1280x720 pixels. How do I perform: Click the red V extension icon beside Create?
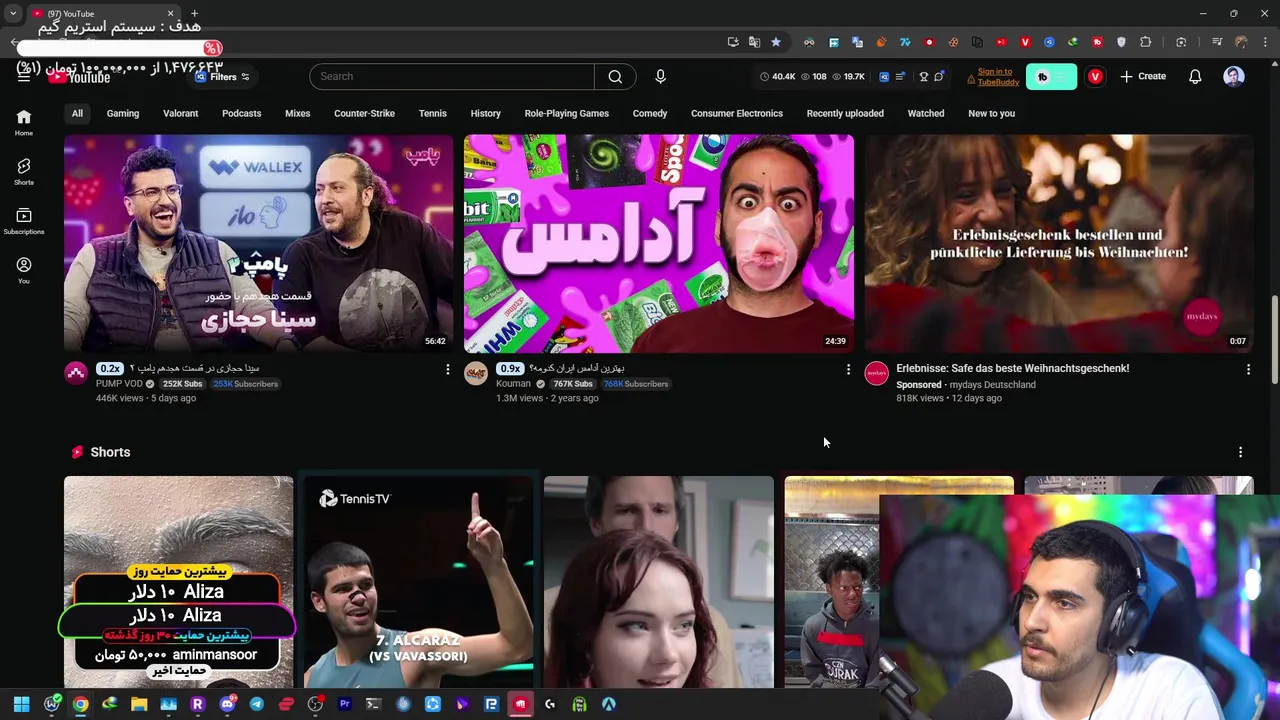[x=1095, y=76]
